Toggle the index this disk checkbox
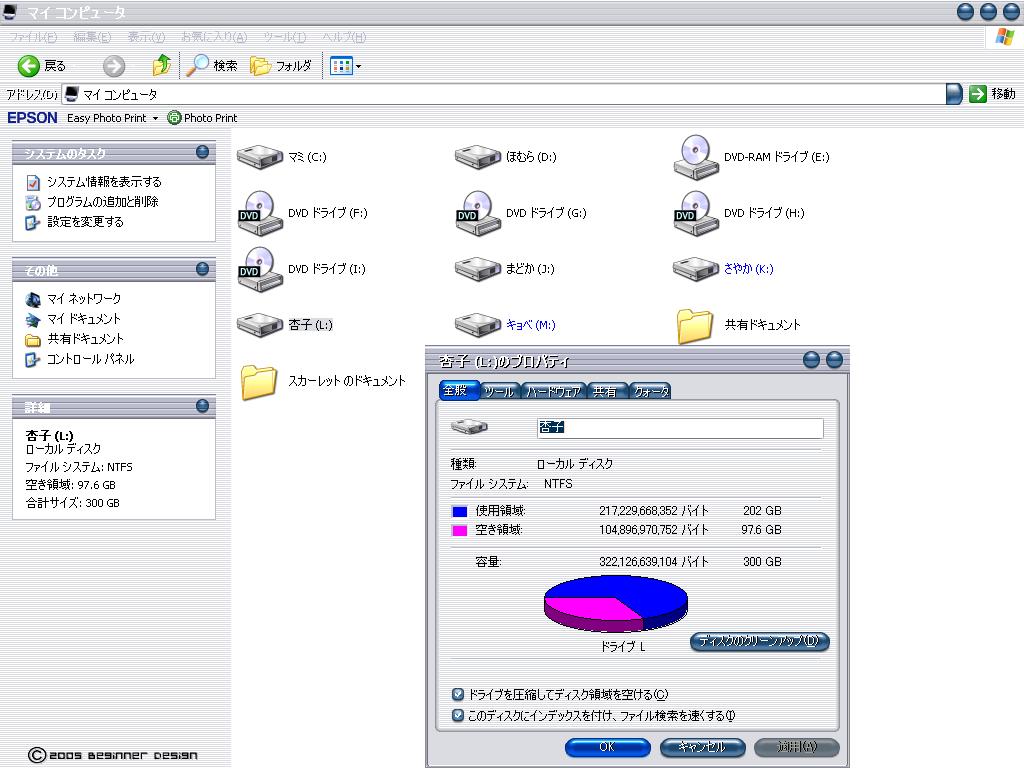The image size is (1024, 768). pyautogui.click(x=458, y=715)
